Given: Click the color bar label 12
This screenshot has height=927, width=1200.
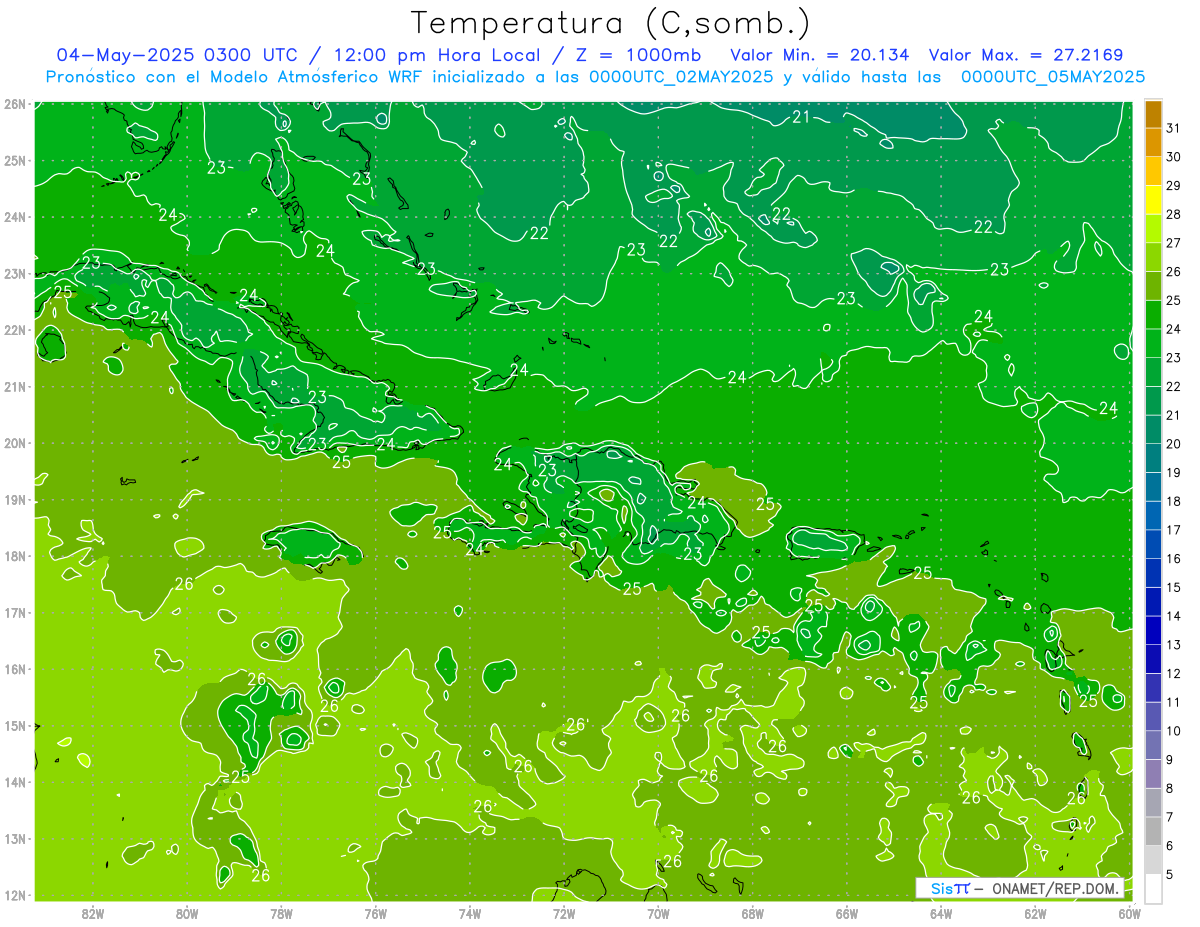Looking at the screenshot, I should 1173,673.
